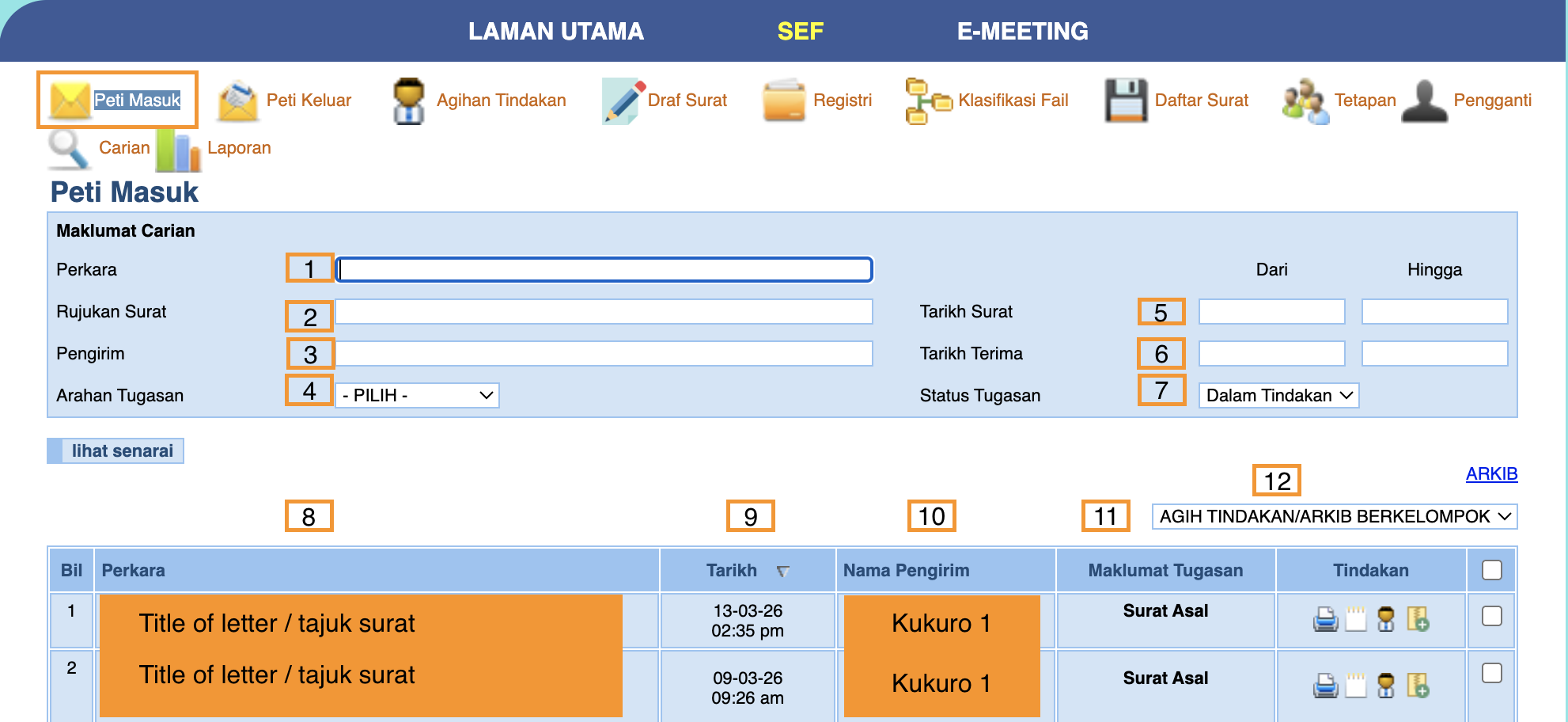Open Peti Keluar envelope icon
Image resolution: width=1568 pixels, height=722 pixels.
(238, 101)
